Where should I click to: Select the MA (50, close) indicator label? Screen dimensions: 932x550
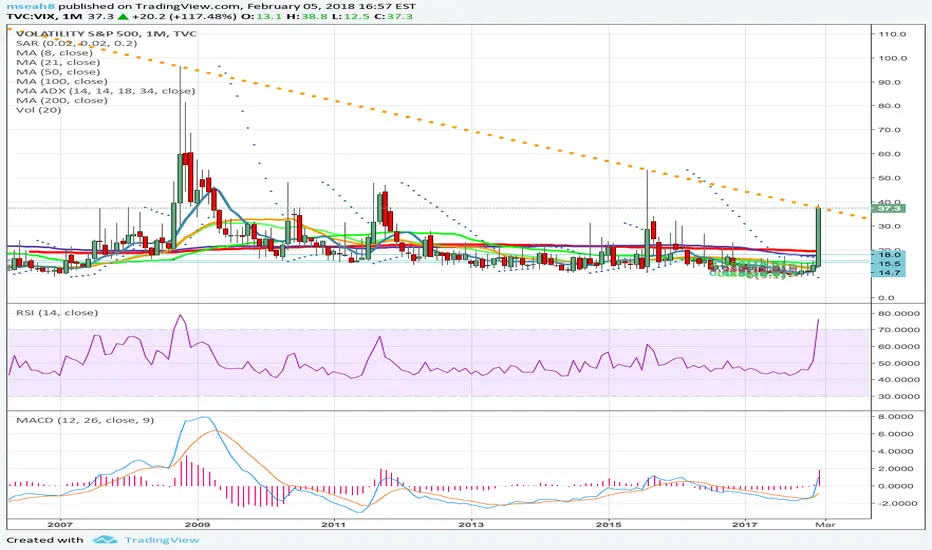click(x=58, y=71)
